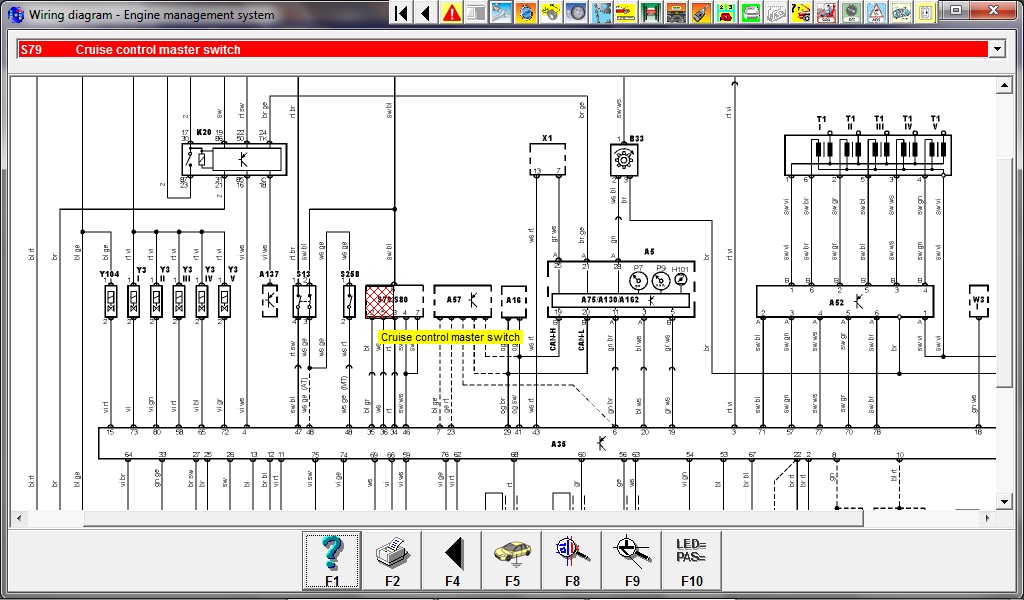Expand the S79 component dropdown arrow
This screenshot has width=1024, height=600.
click(996, 49)
